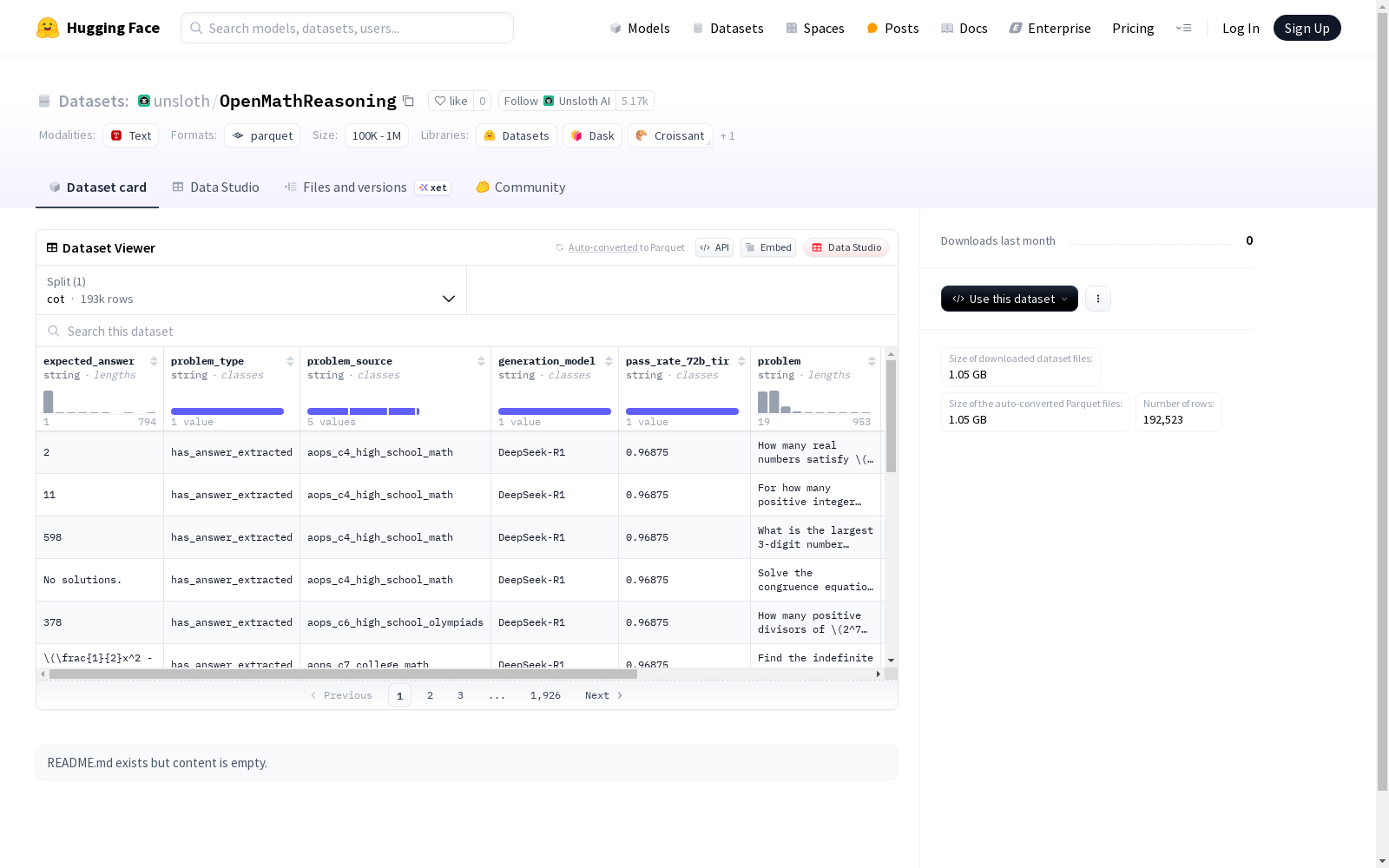Select the Datasets library tag
Screen dimensions: 1389x868
(517, 135)
